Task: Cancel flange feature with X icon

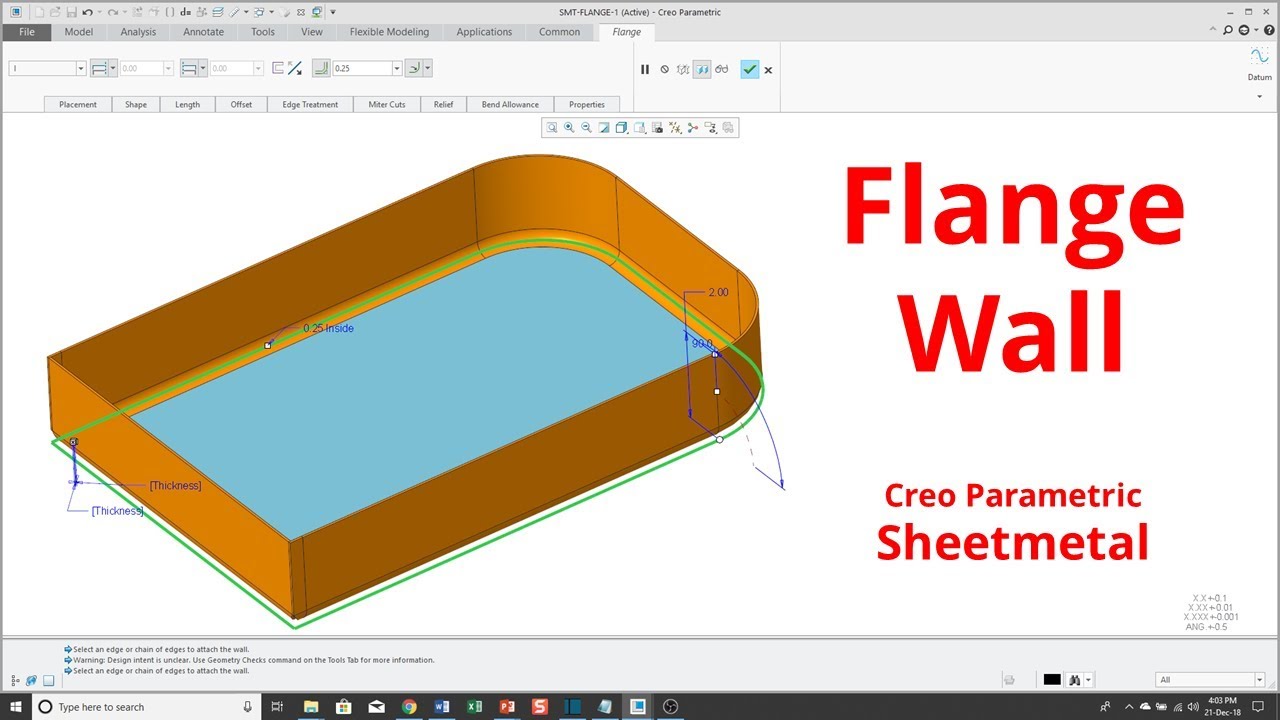Action: pos(768,70)
